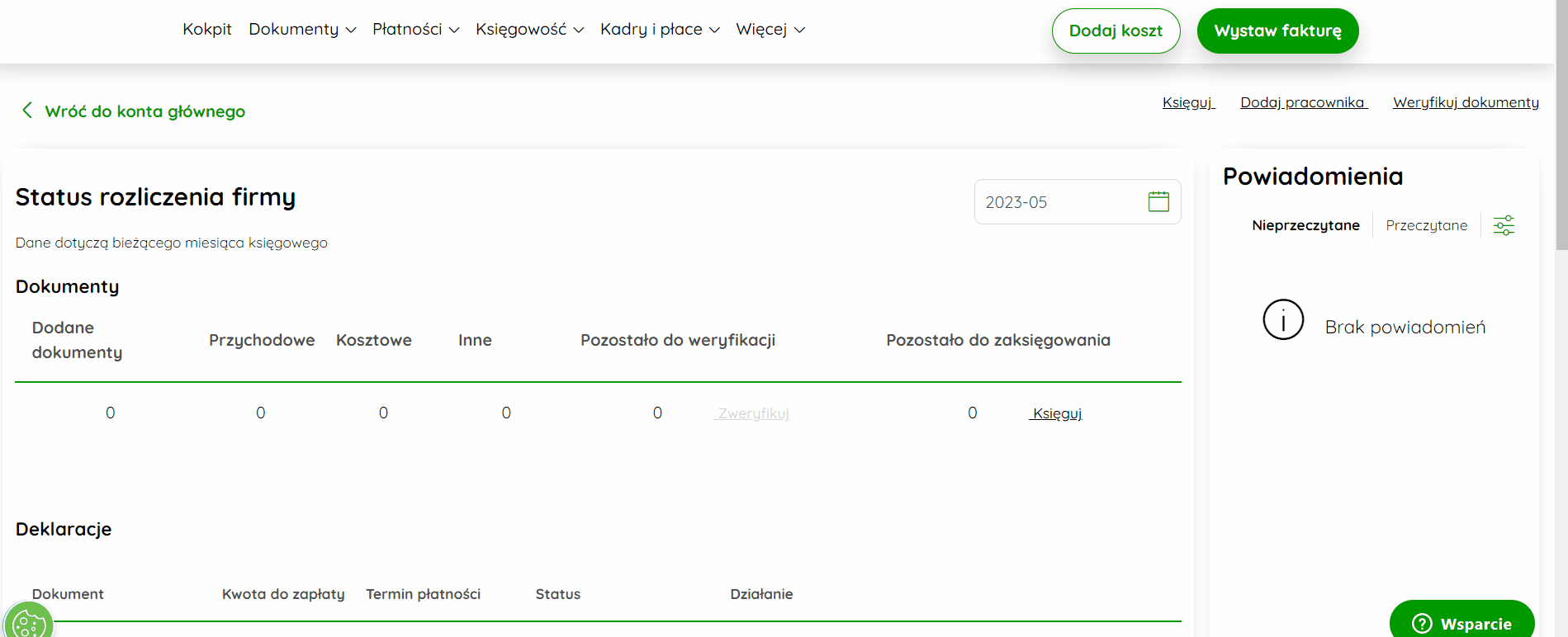
Task: Click Księguj link in documents table
Action: click(x=1056, y=413)
